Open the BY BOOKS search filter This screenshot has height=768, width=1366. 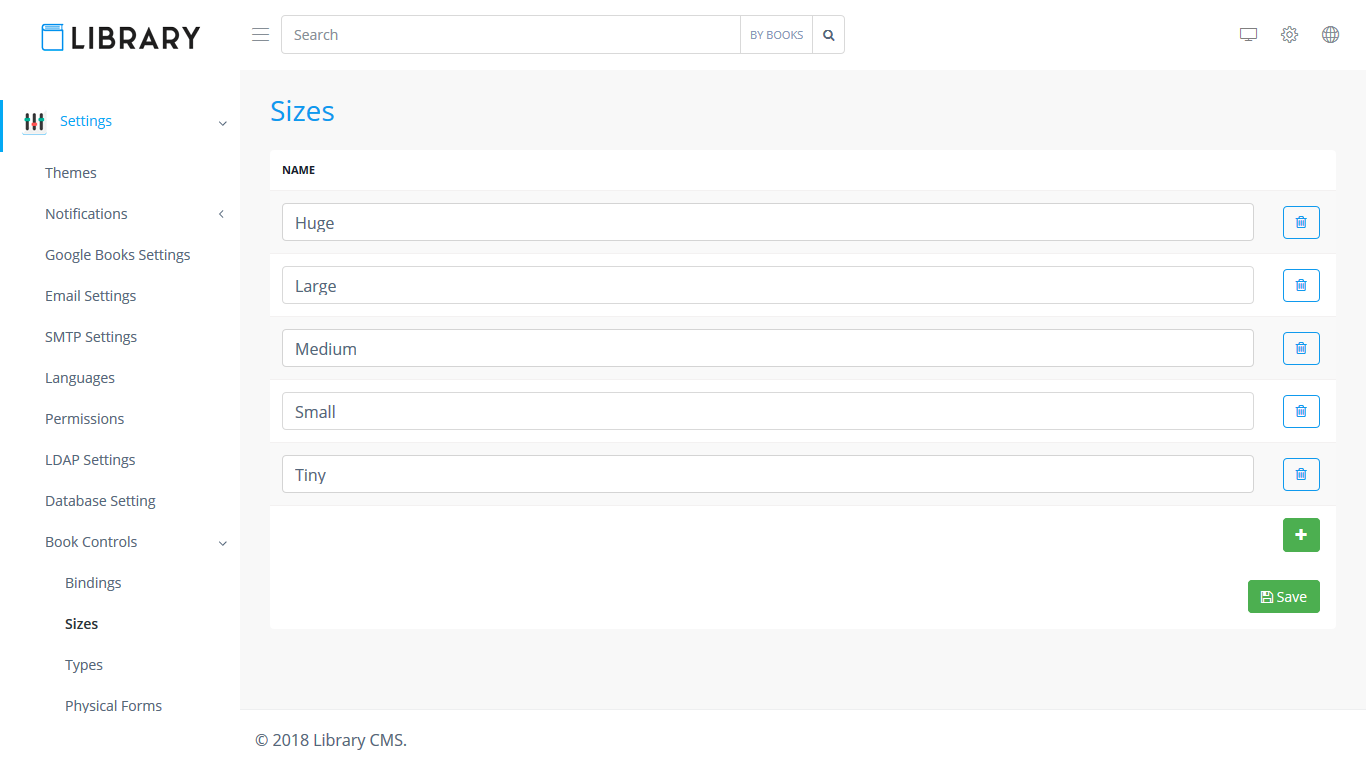pyautogui.click(x=776, y=35)
